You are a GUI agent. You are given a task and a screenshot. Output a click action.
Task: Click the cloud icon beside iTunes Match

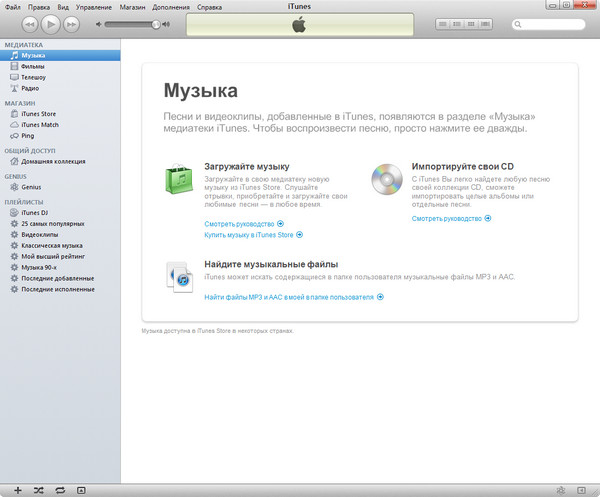pyautogui.click(x=15, y=125)
